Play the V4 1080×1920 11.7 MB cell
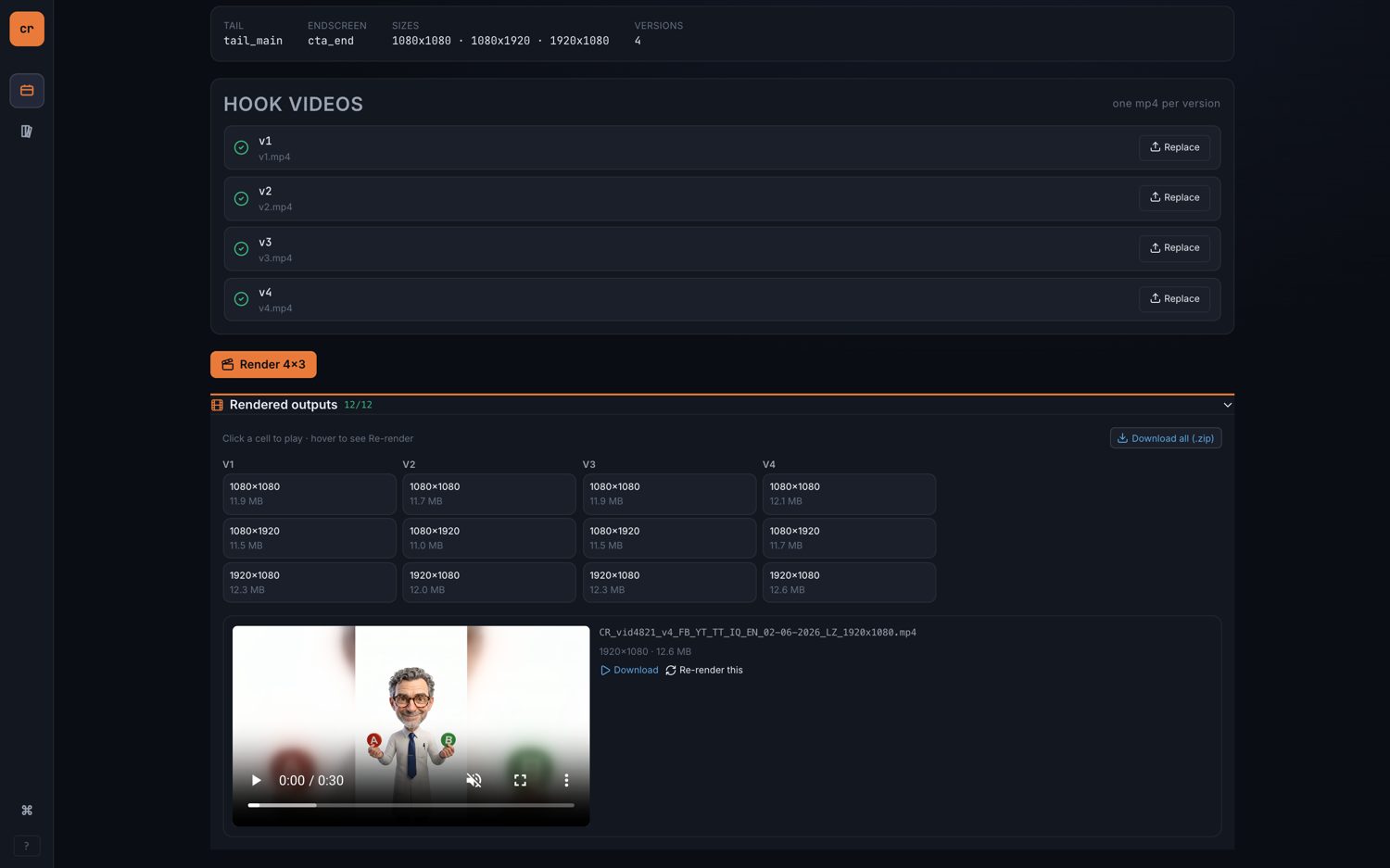This screenshot has width=1390, height=868. pyautogui.click(x=849, y=538)
